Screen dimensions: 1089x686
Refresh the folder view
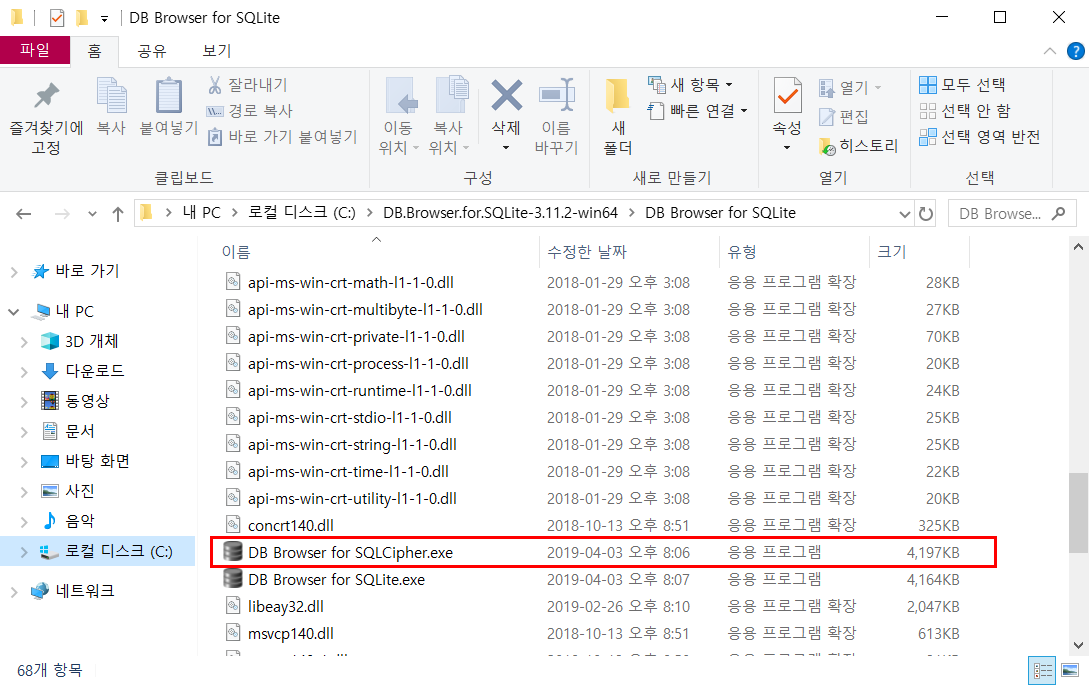[926, 213]
